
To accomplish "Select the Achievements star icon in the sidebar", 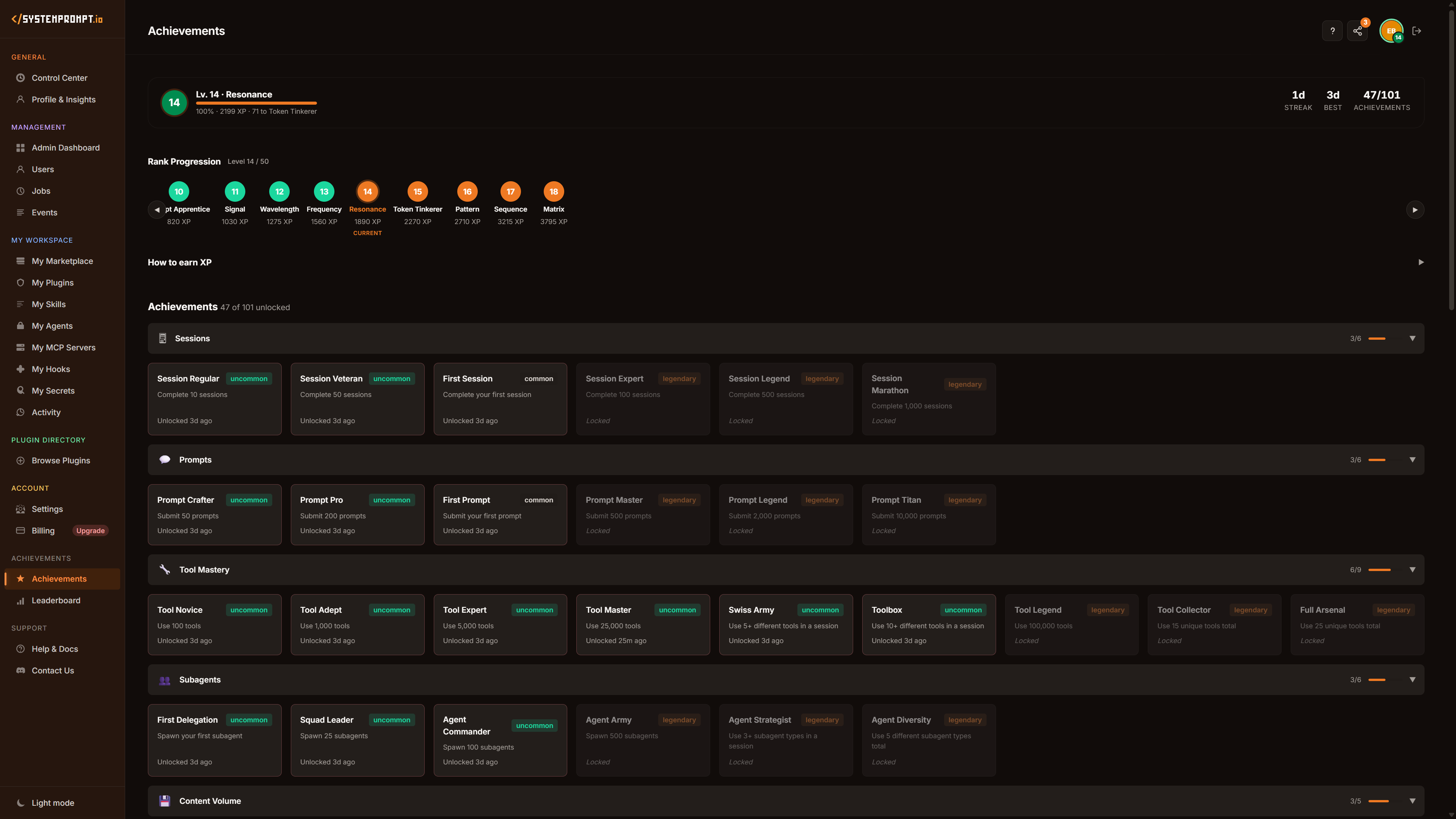I will click(x=20, y=578).
